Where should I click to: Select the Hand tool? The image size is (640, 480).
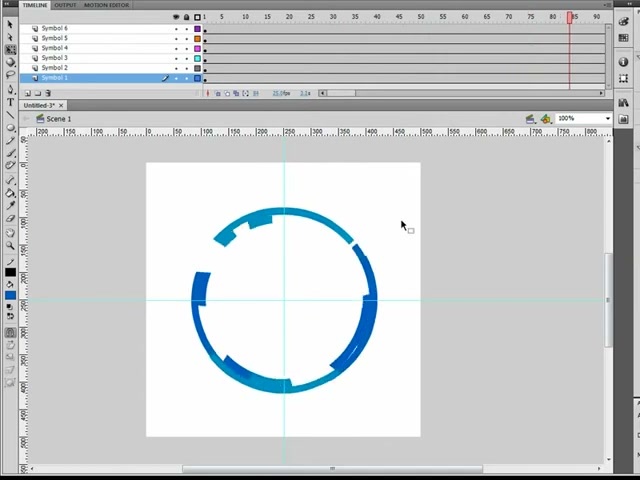click(10, 233)
